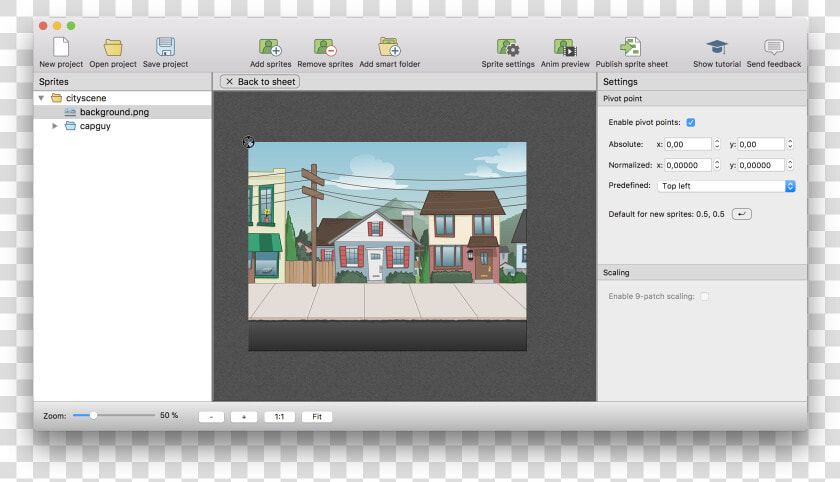Add a smart folder from toolbar
Viewport: 840px width, 482px height.
click(389, 47)
